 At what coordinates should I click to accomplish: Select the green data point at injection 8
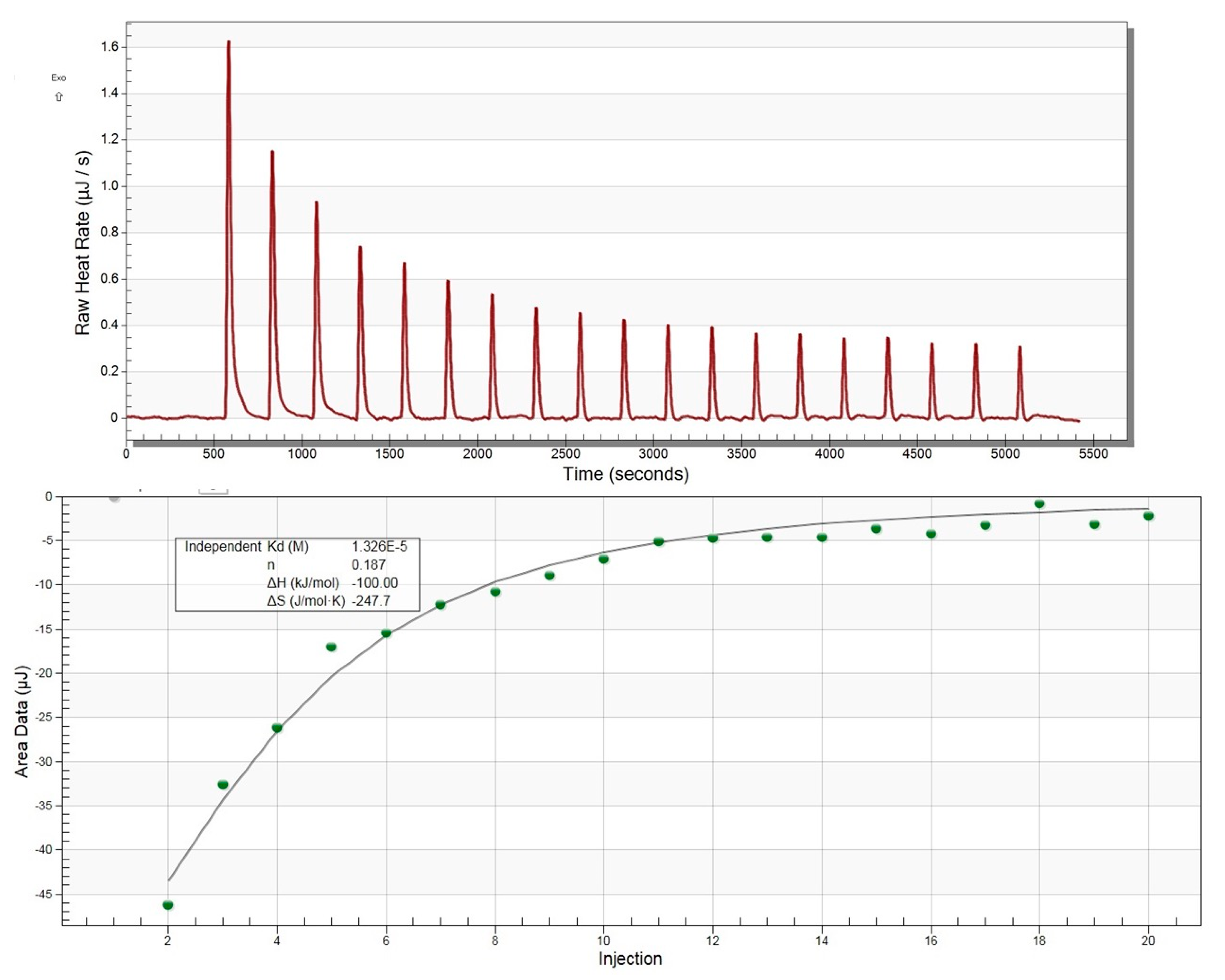click(x=495, y=592)
